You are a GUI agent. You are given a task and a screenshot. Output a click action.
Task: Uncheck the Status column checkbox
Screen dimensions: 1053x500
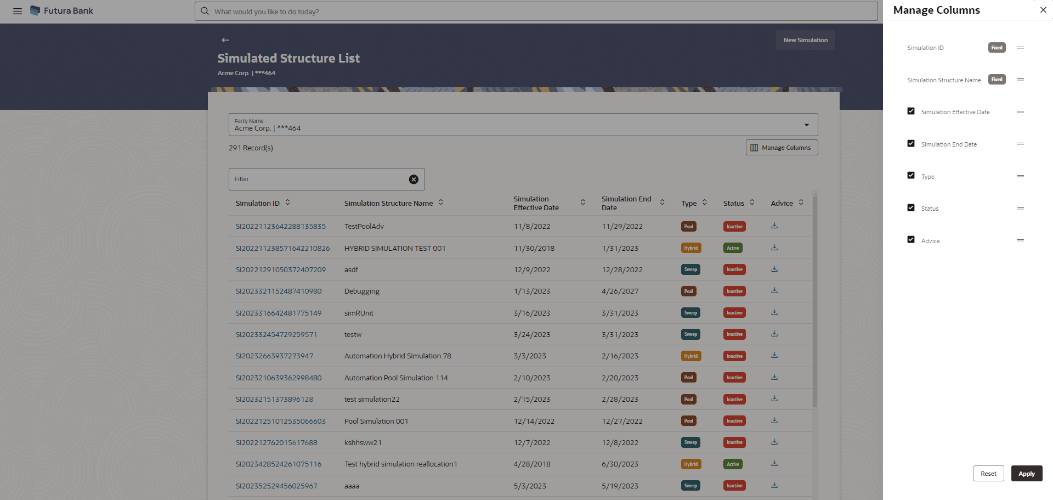tap(911, 207)
